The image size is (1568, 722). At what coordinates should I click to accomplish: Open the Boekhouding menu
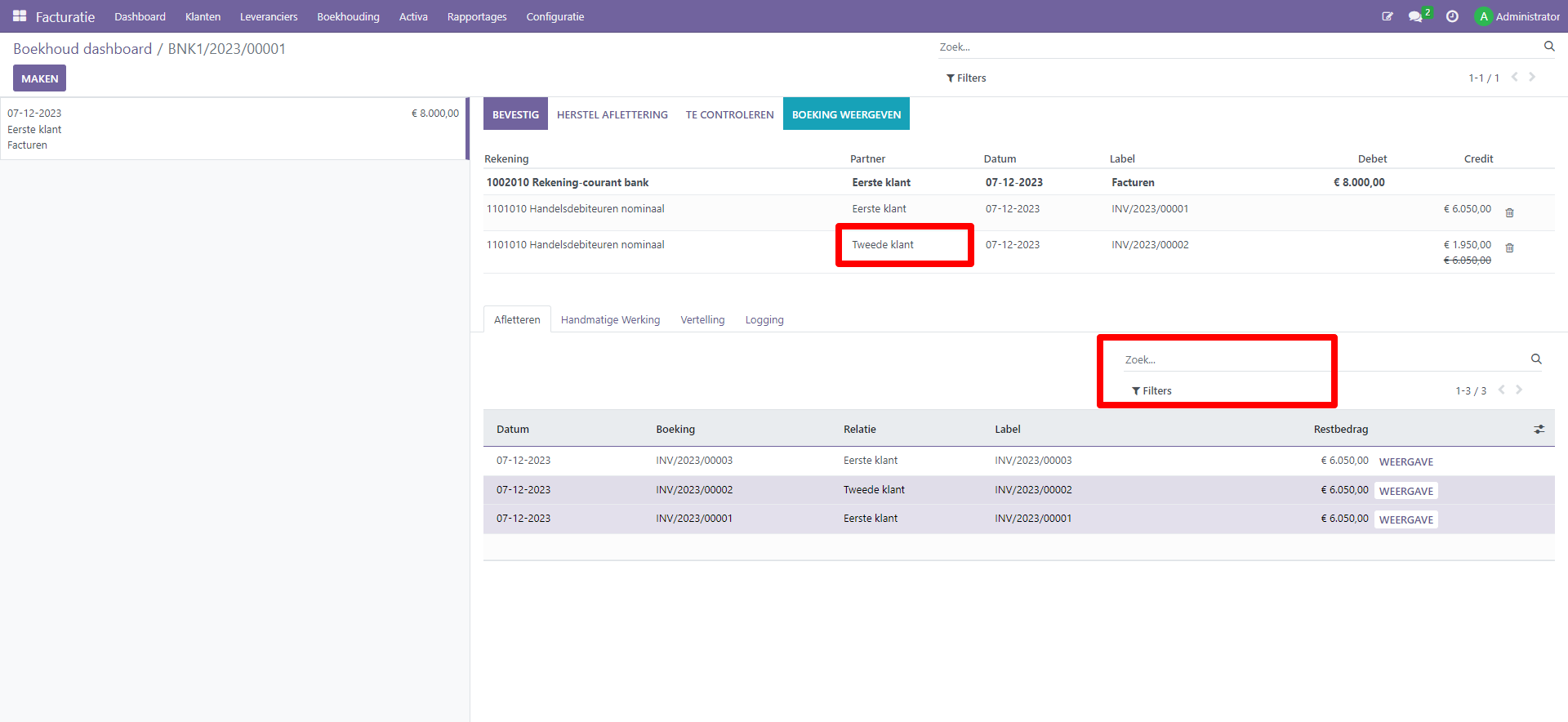point(348,16)
